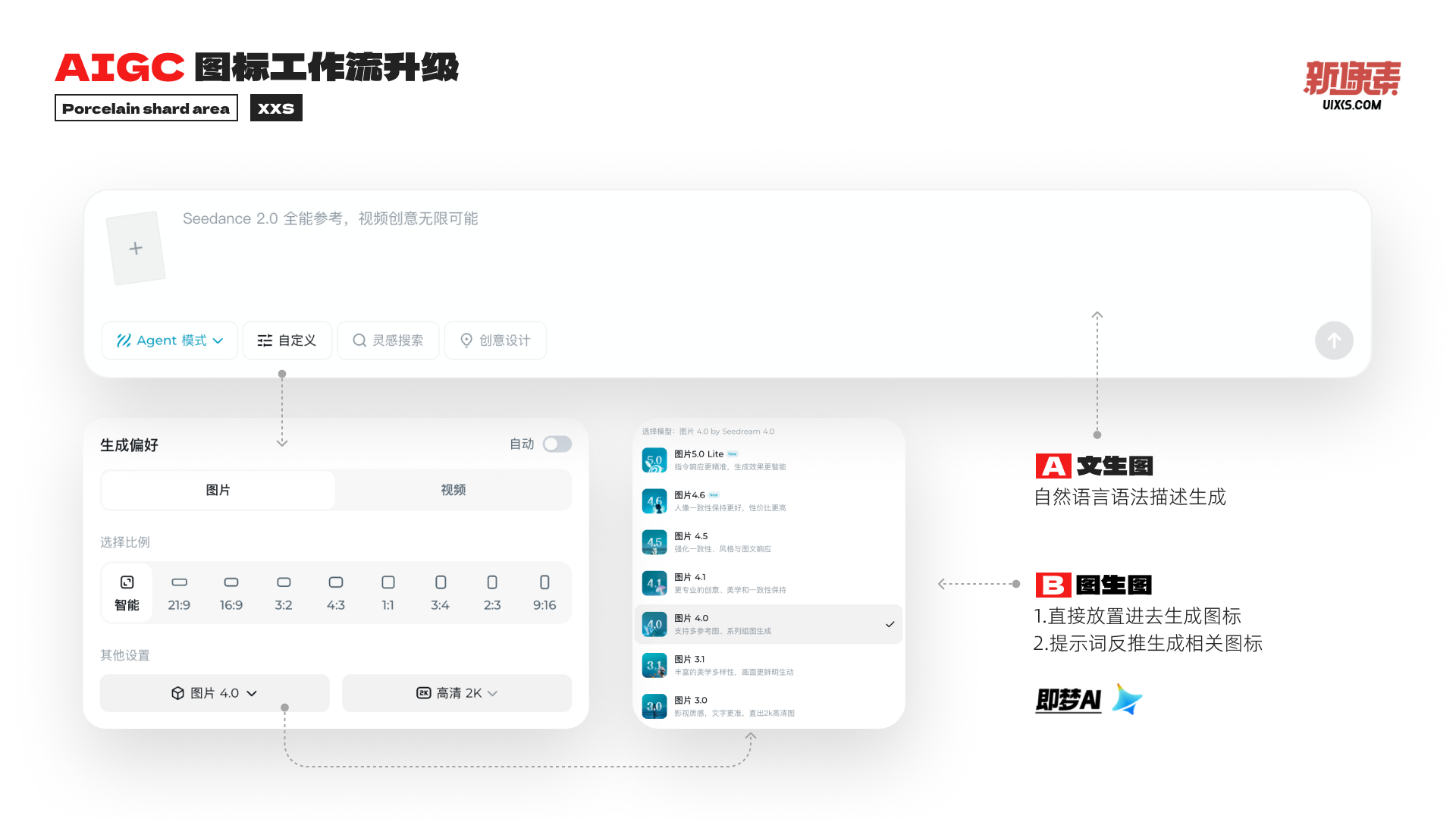Image resolution: width=1456 pixels, height=819 pixels.
Task: Expand the 图片 4.0 model dropdown
Action: pos(215,693)
